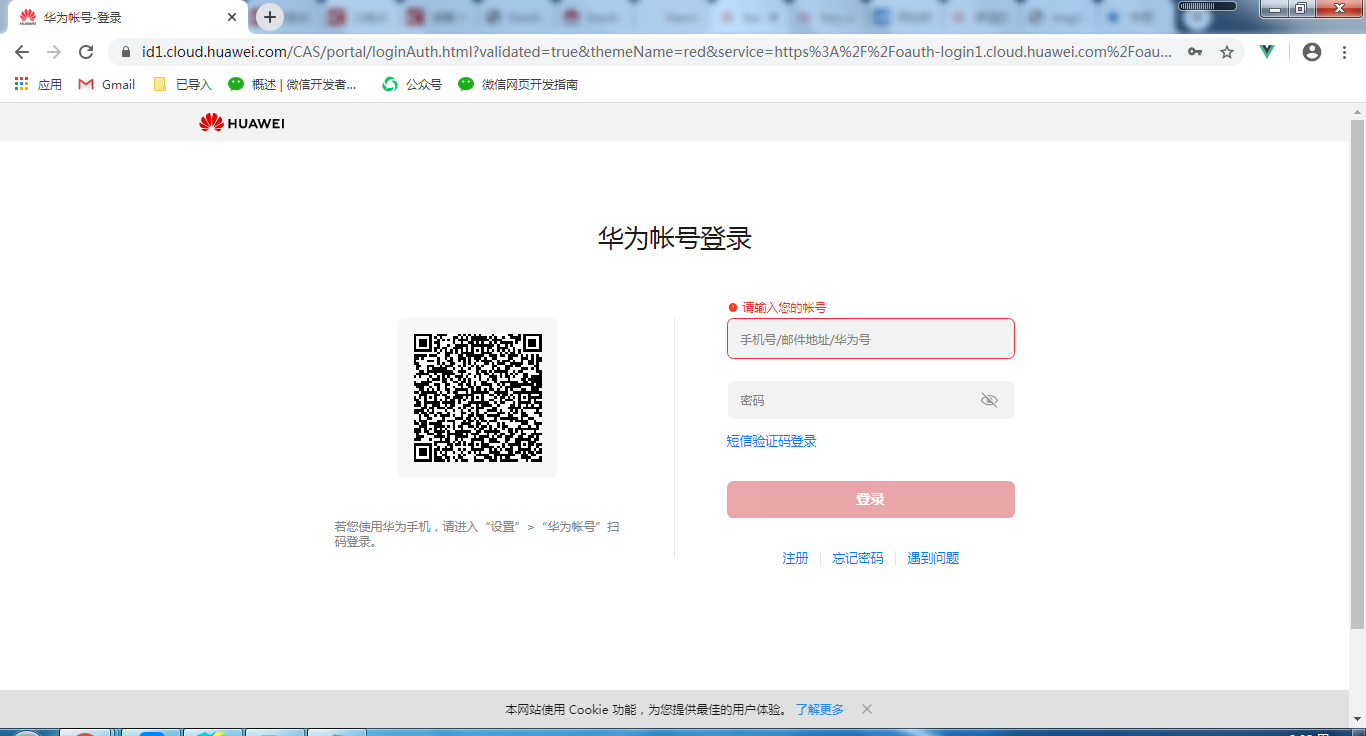1366x736 pixels.
Task: Open a new tab with the plus button
Action: pyautogui.click(x=270, y=17)
